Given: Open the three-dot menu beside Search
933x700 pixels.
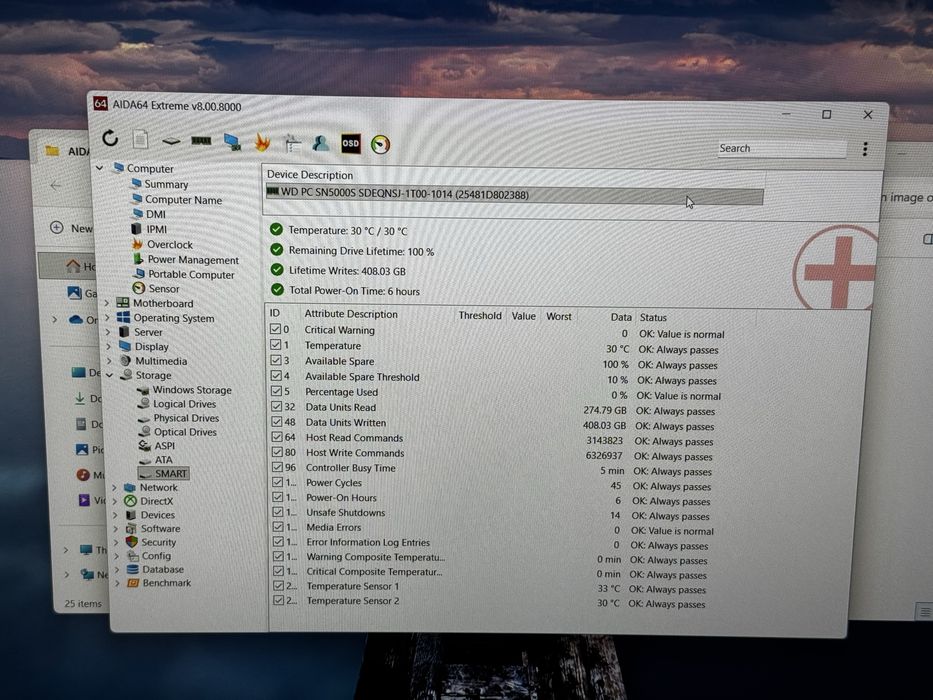Looking at the screenshot, I should [x=865, y=149].
